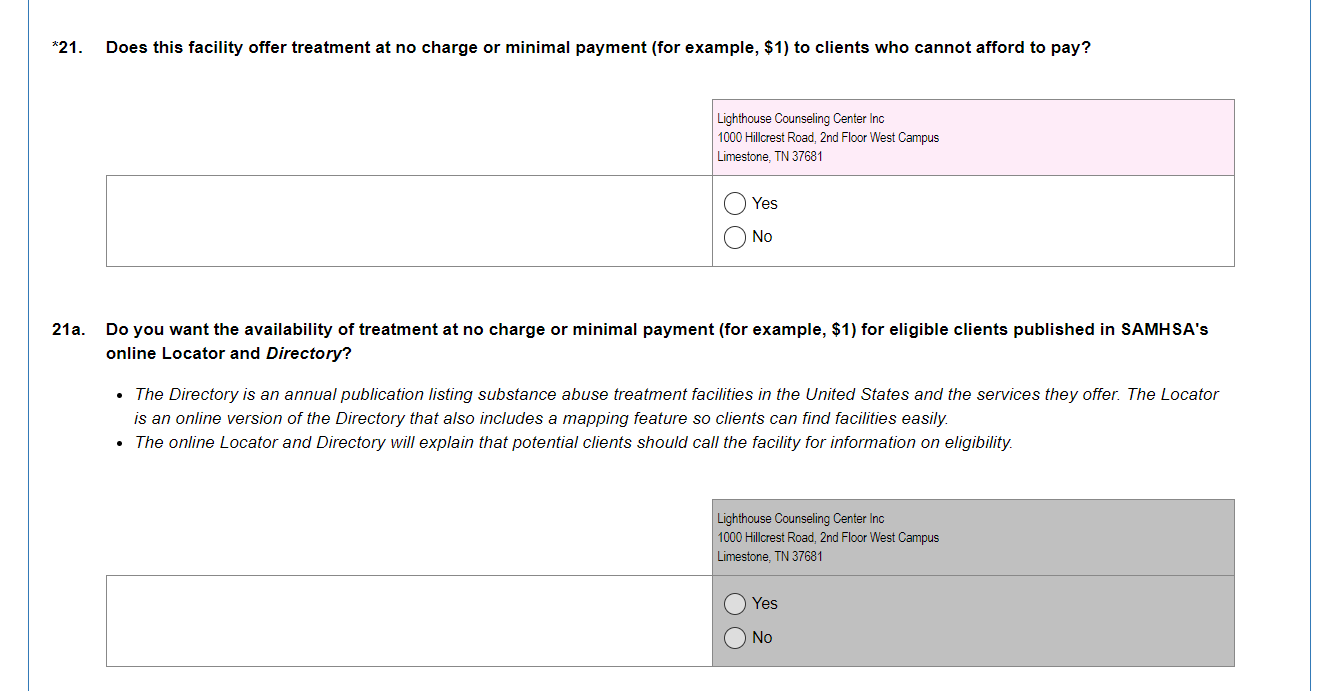Click the empty left cell in question 21a row

click(409, 621)
